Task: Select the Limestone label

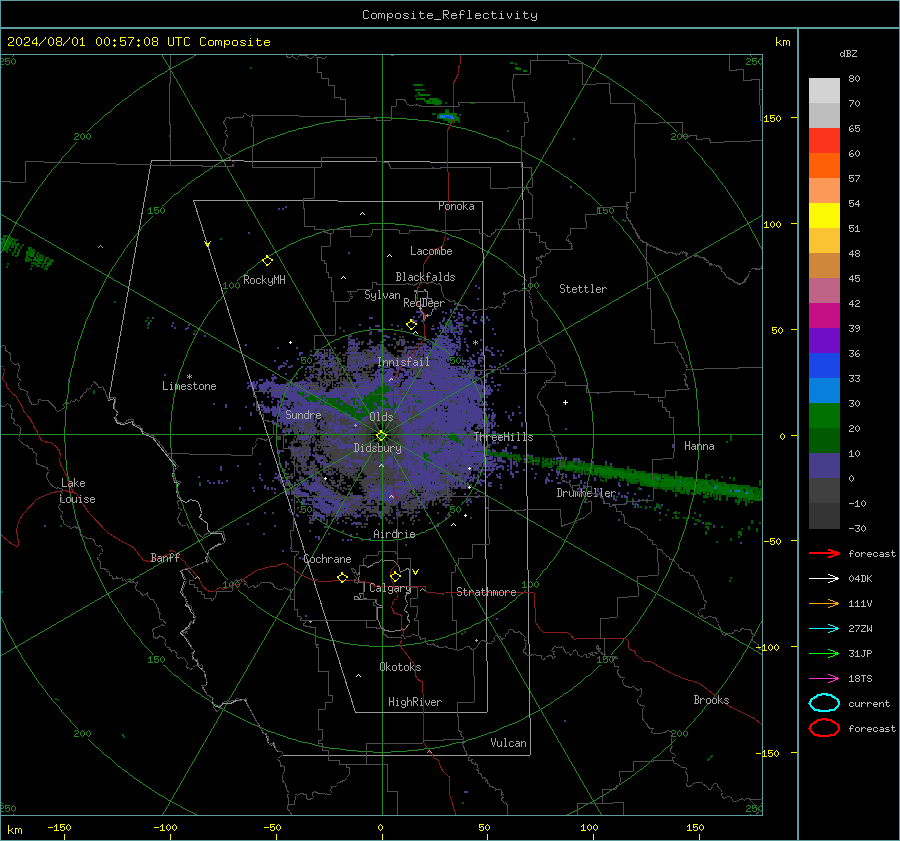Action: pos(189,386)
